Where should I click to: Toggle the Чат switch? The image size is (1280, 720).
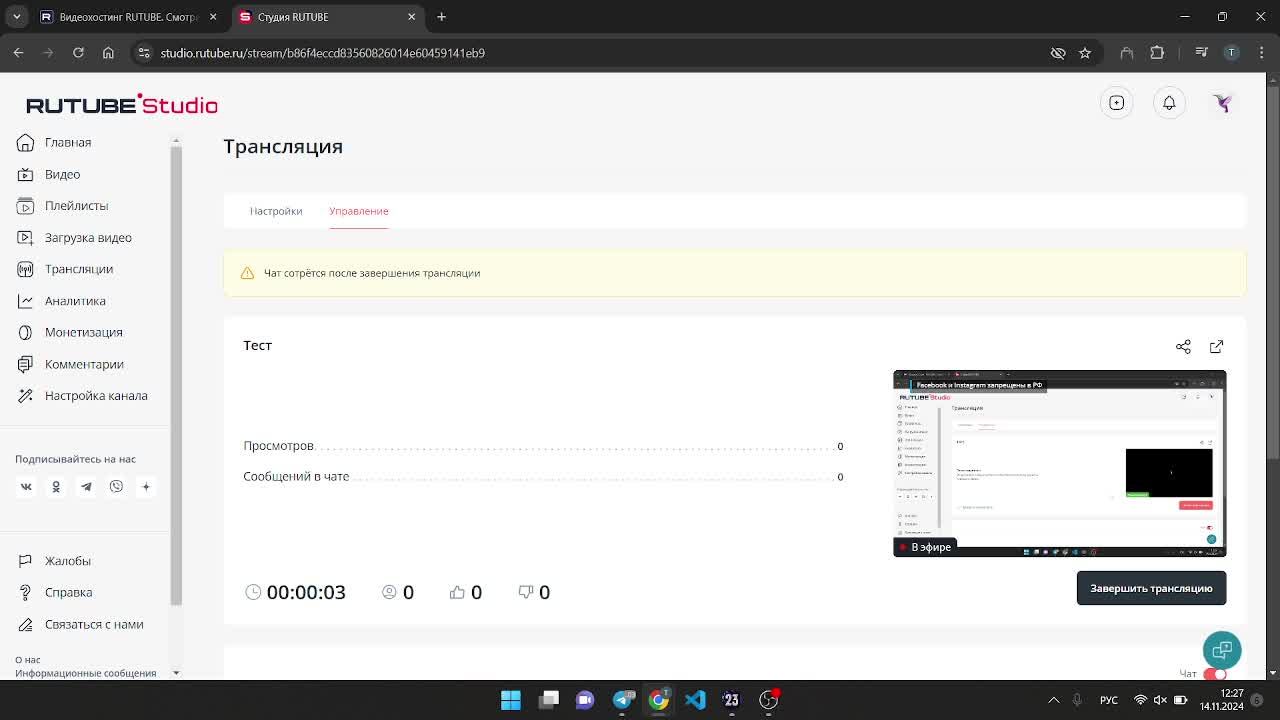(1214, 674)
